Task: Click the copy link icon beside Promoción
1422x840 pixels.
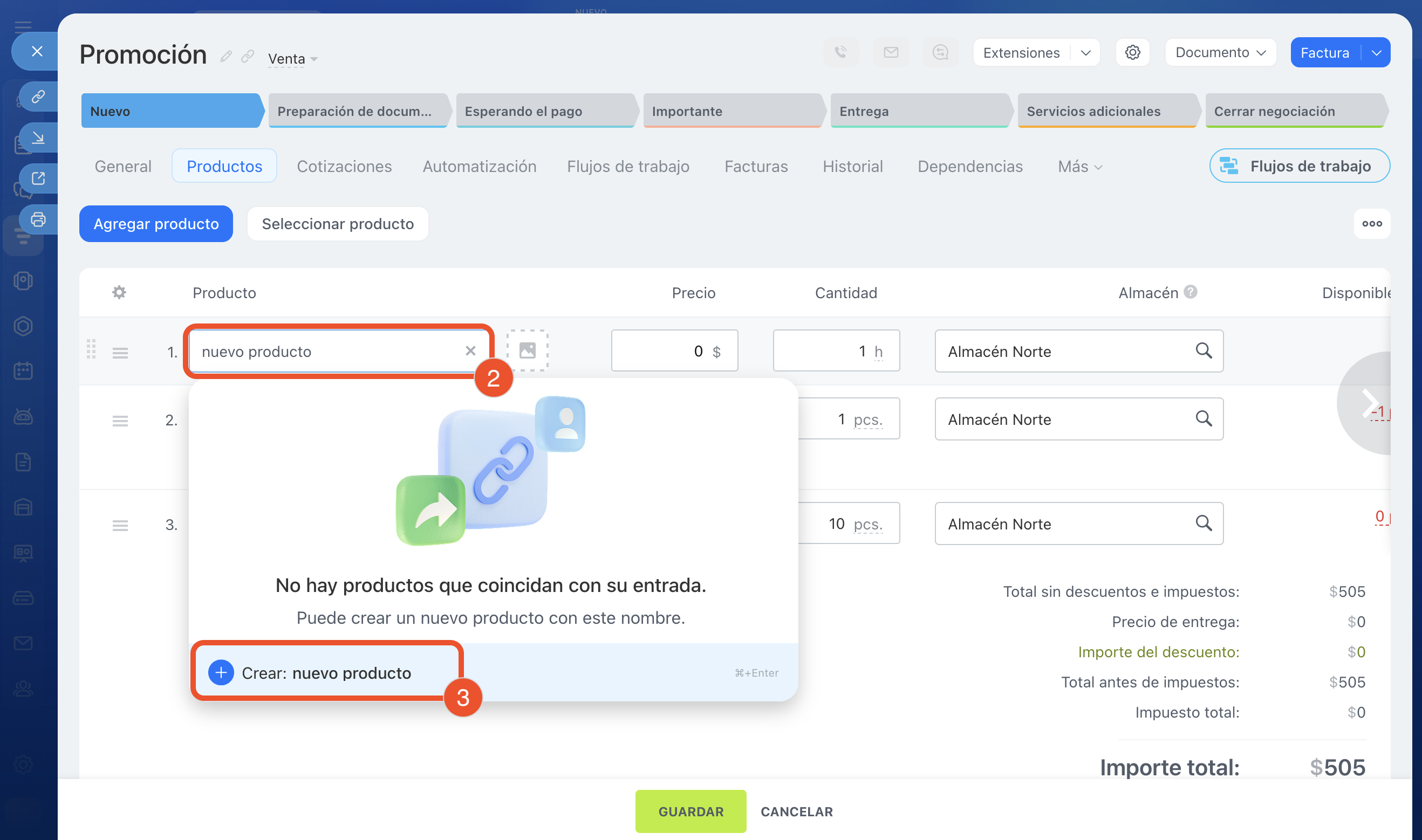Action: [248, 57]
